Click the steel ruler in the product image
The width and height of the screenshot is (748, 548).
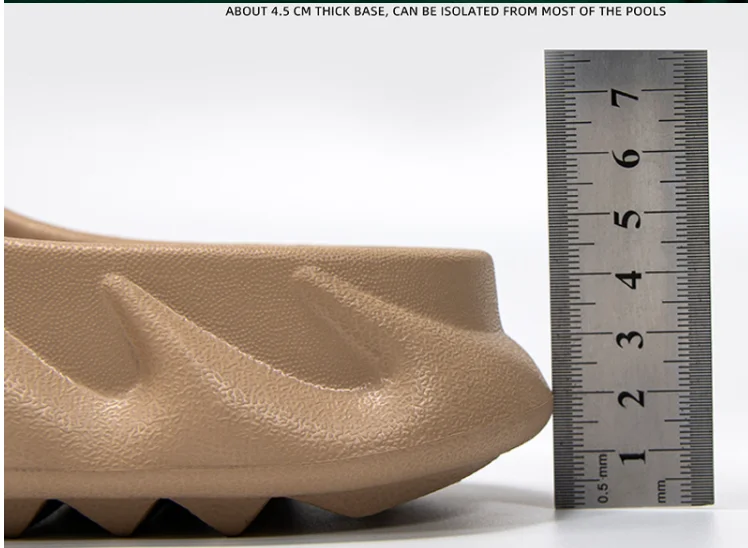(x=629, y=278)
